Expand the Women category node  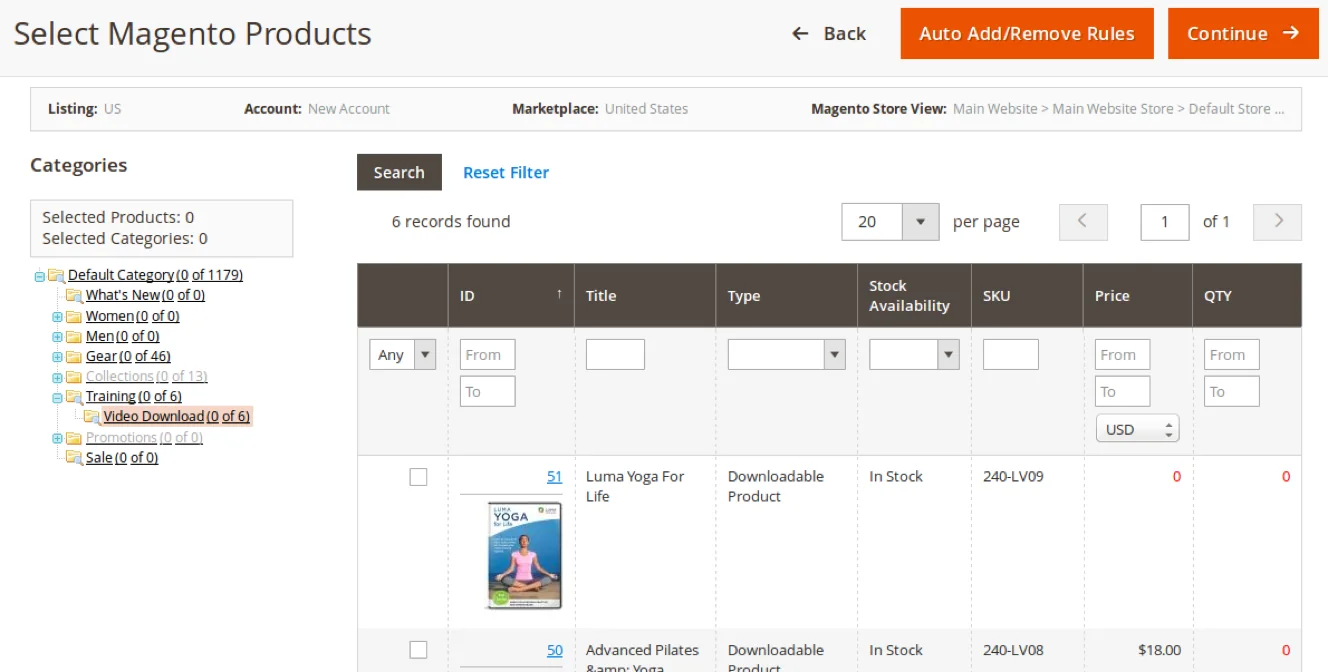58,316
